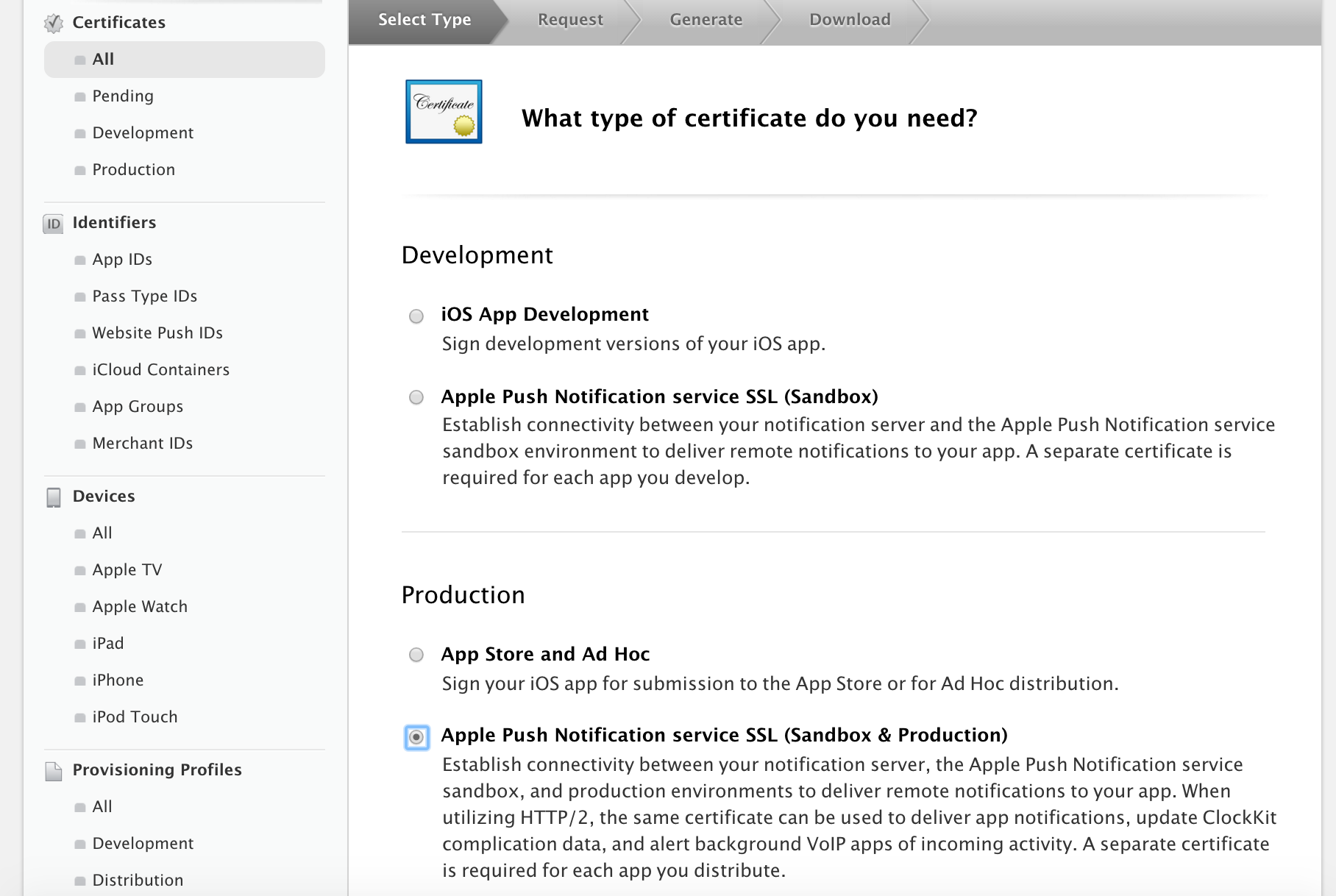This screenshot has width=1336, height=896.
Task: Open All under Certificates
Action: (x=185, y=60)
